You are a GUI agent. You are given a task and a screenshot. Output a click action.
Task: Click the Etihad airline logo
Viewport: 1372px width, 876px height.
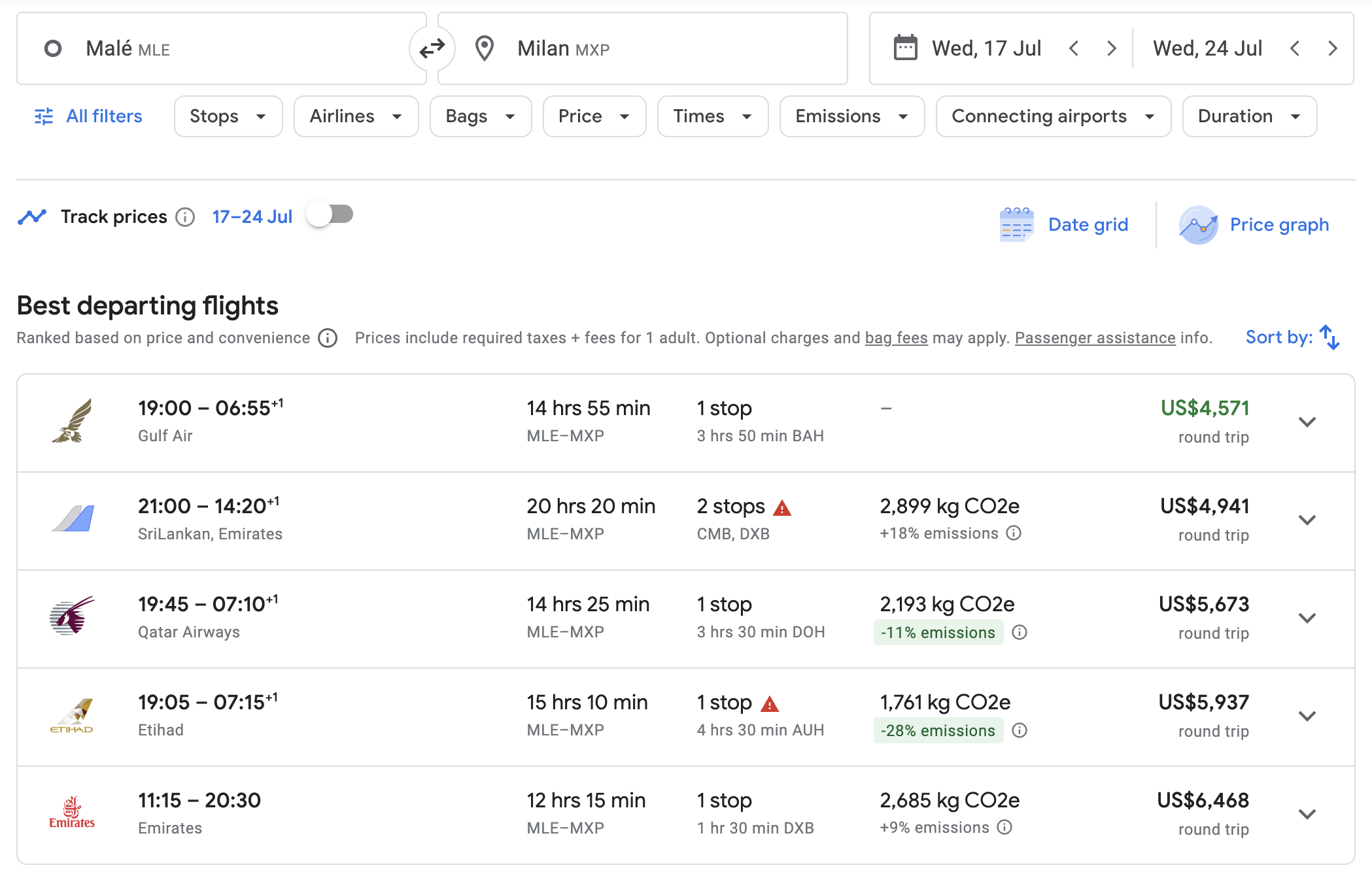click(72, 716)
